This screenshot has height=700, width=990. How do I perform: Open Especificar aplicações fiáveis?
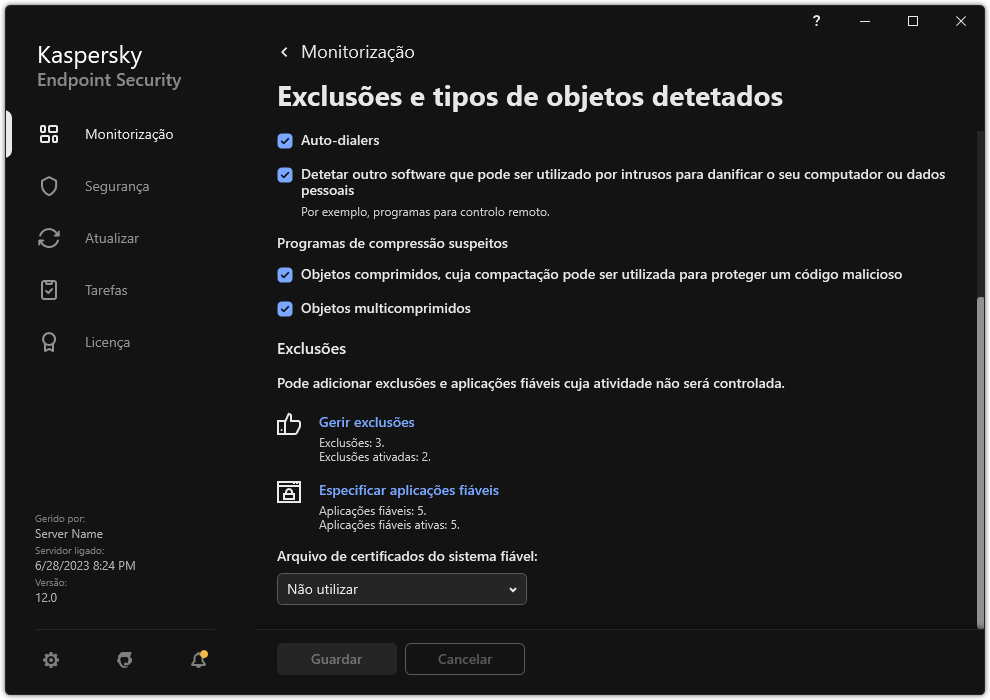coord(408,492)
